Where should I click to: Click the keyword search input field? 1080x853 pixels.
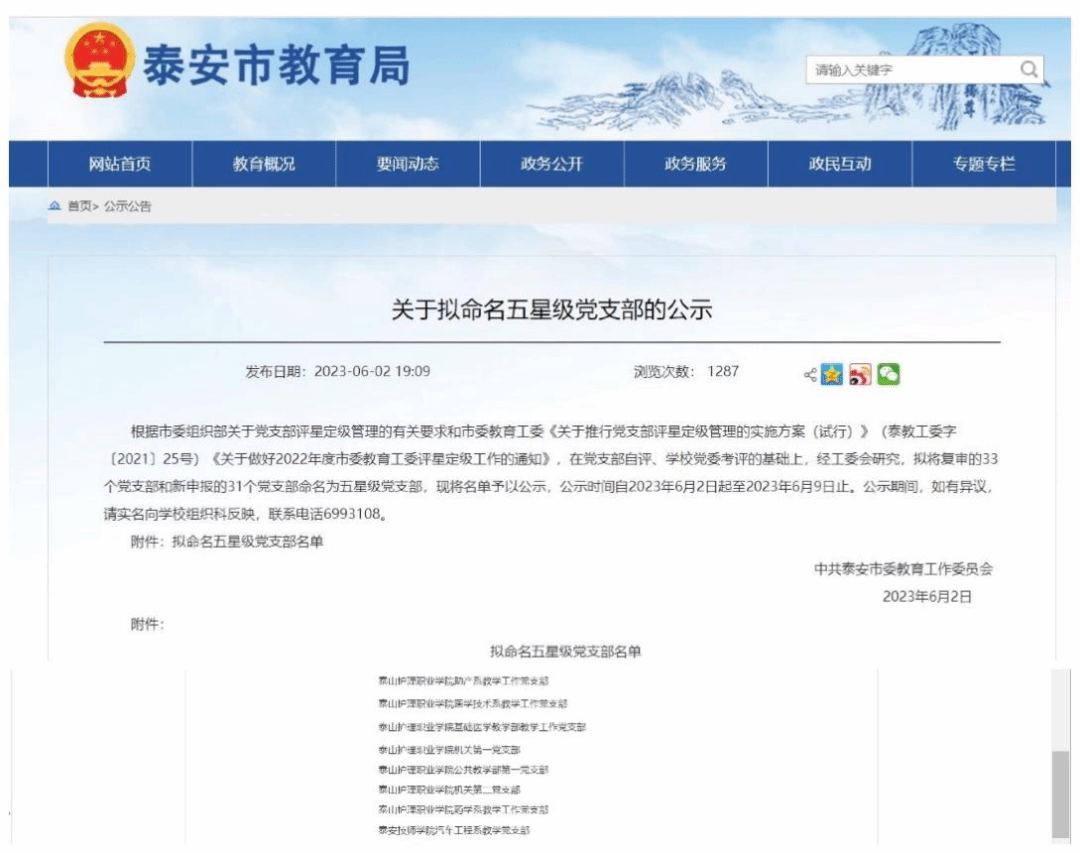click(910, 70)
